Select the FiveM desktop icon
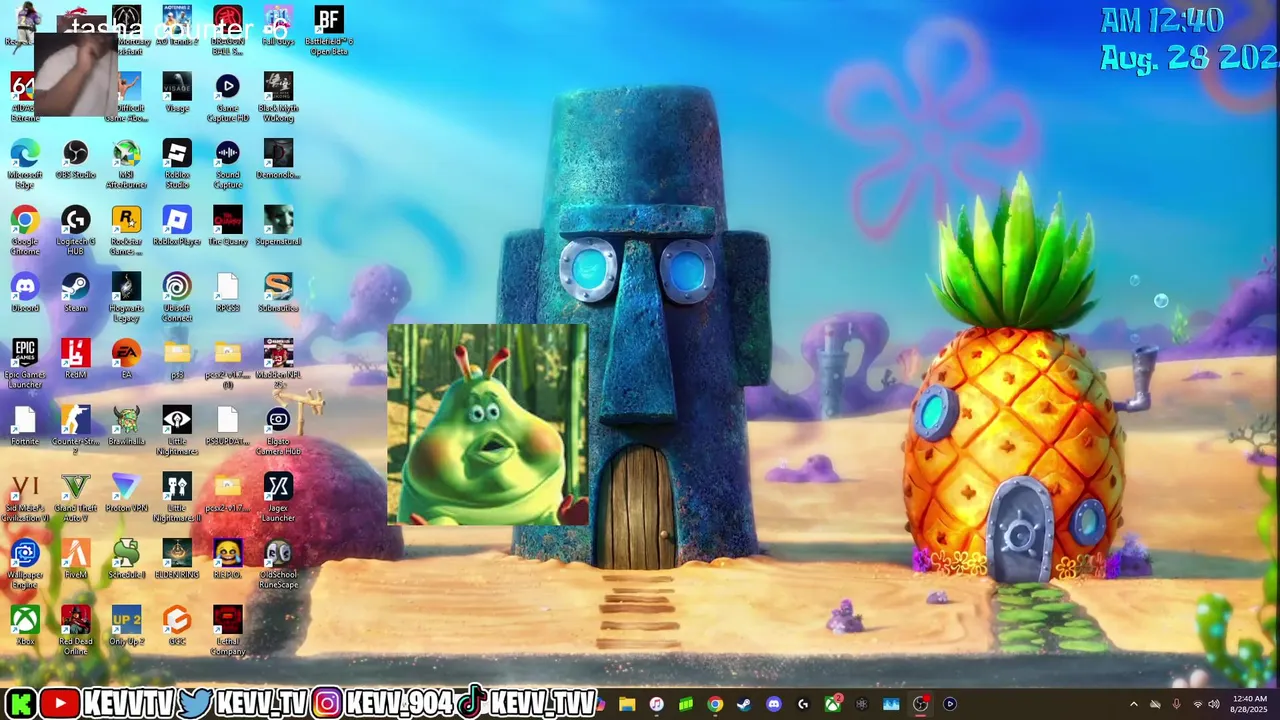 tap(76, 560)
